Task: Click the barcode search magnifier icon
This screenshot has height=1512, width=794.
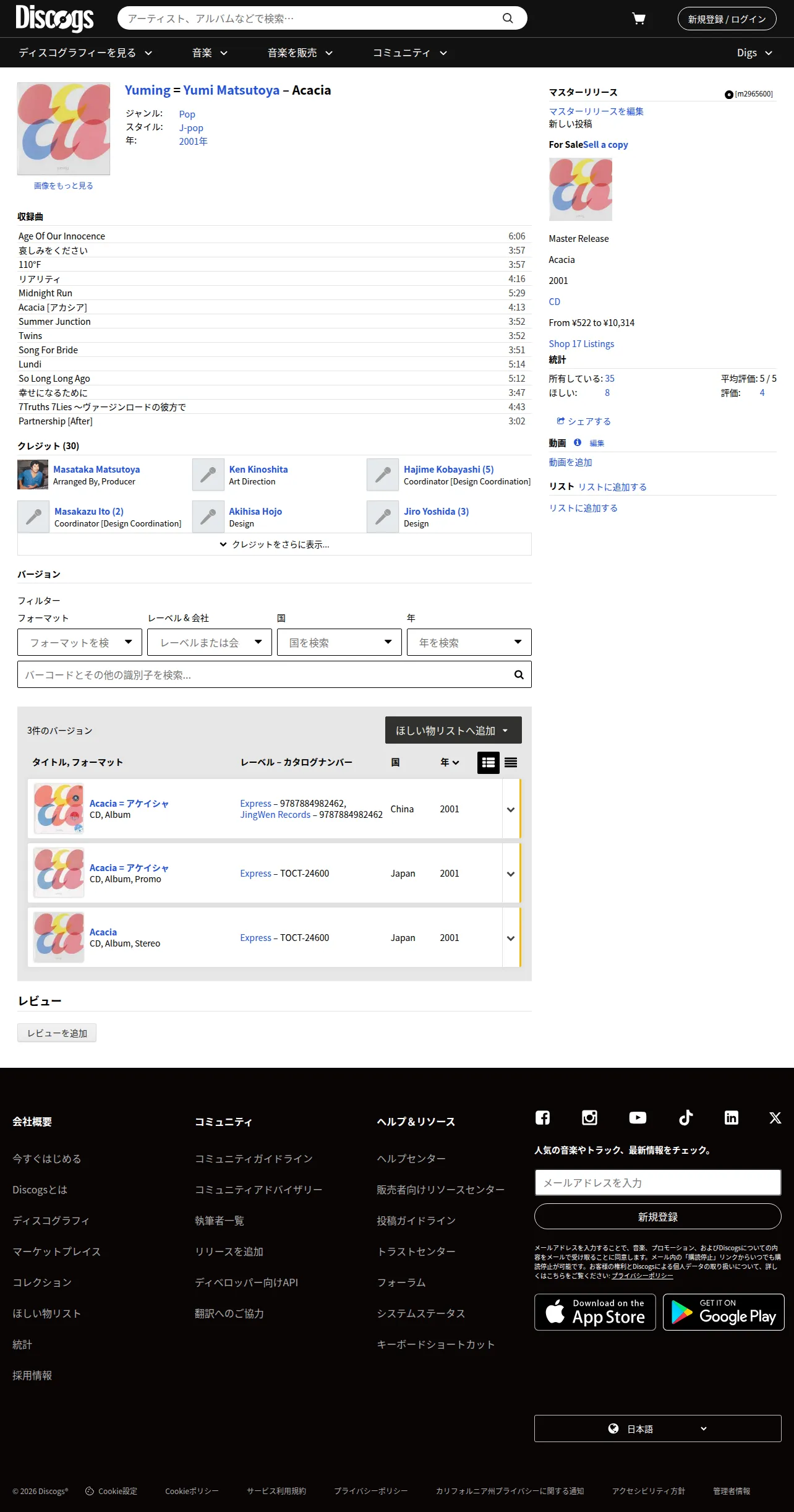Action: pos(519,675)
